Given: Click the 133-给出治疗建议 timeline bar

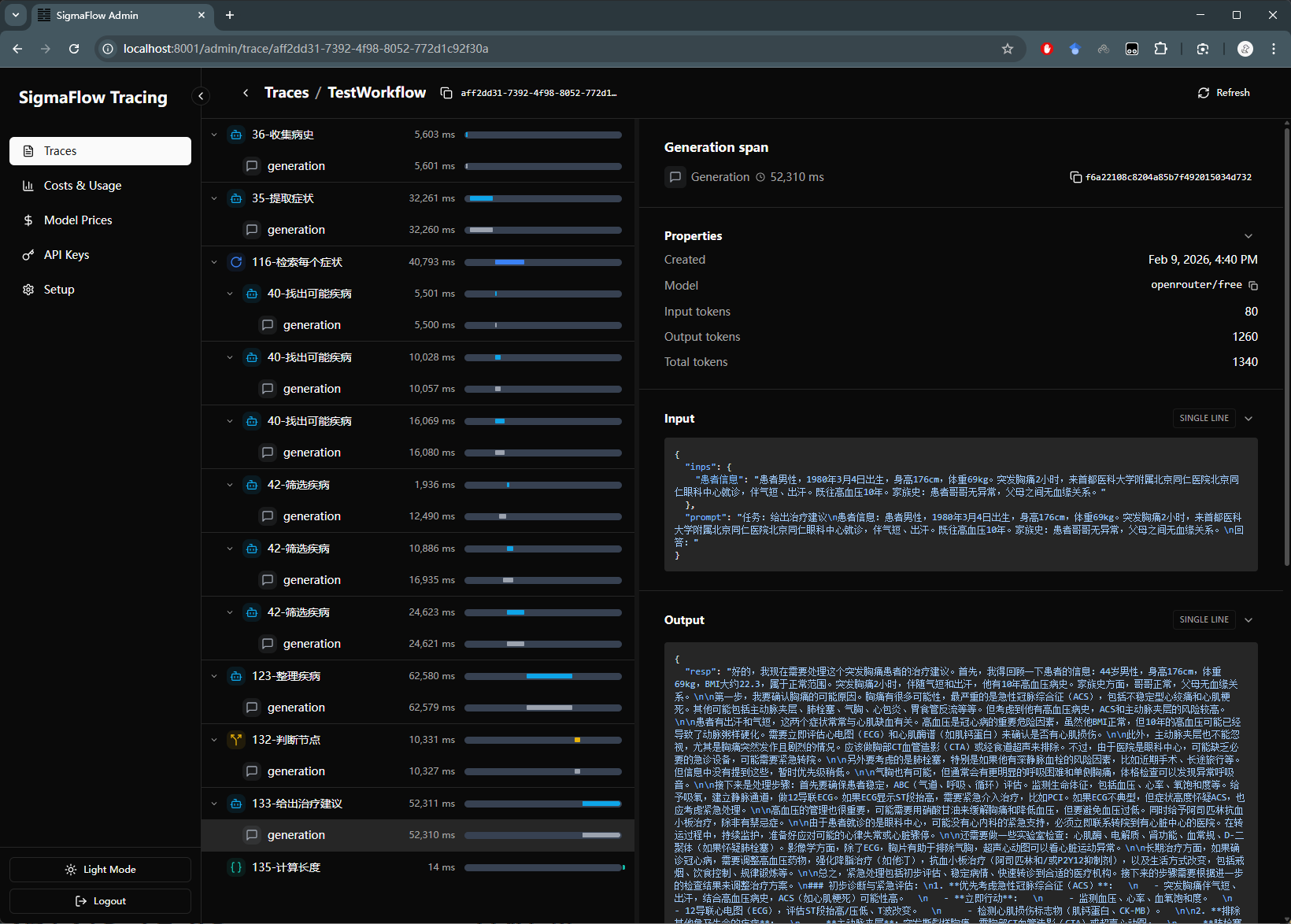Looking at the screenshot, I should pos(601,804).
